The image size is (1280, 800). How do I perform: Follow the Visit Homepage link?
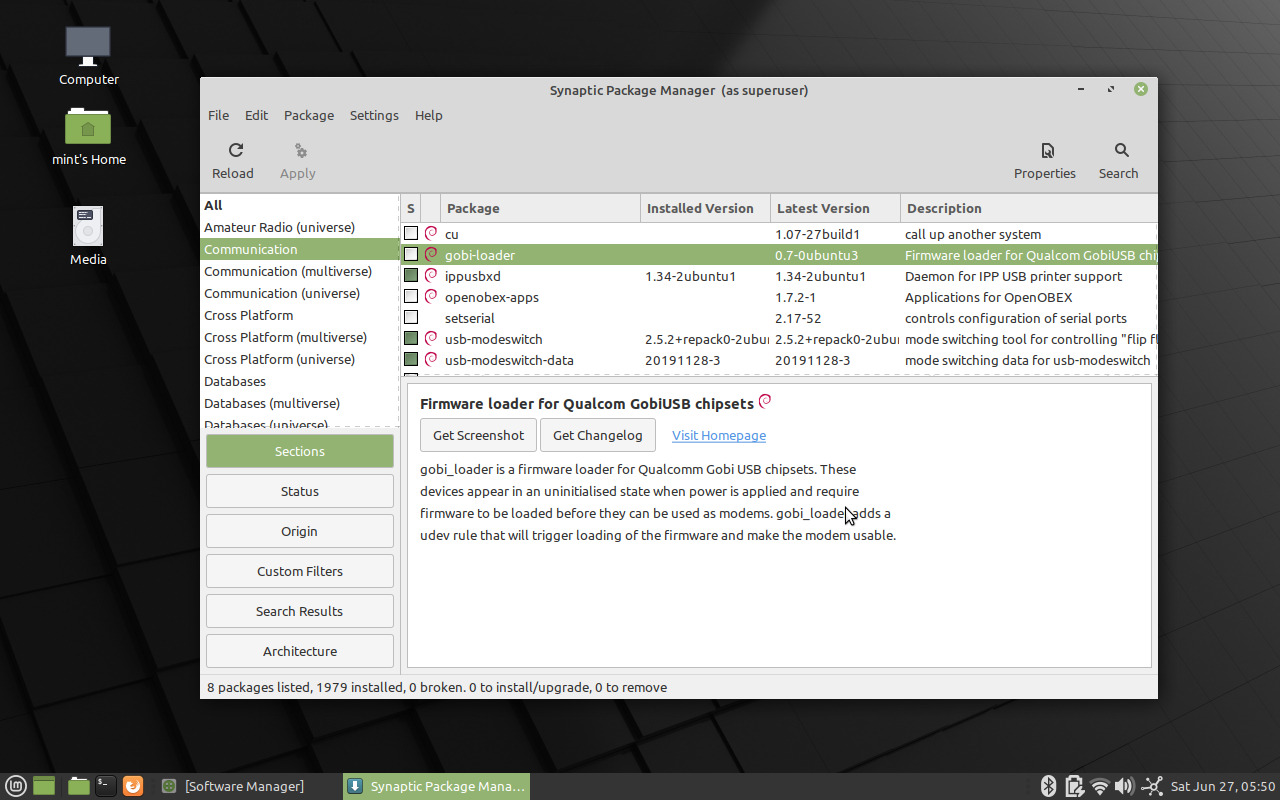tap(718, 435)
